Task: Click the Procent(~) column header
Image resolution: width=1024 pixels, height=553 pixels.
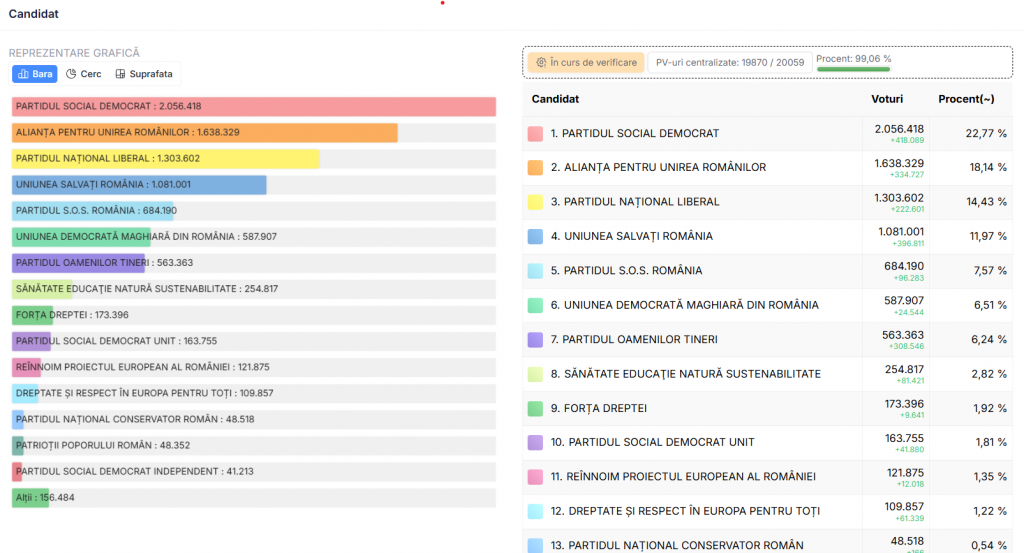Action: [966, 99]
